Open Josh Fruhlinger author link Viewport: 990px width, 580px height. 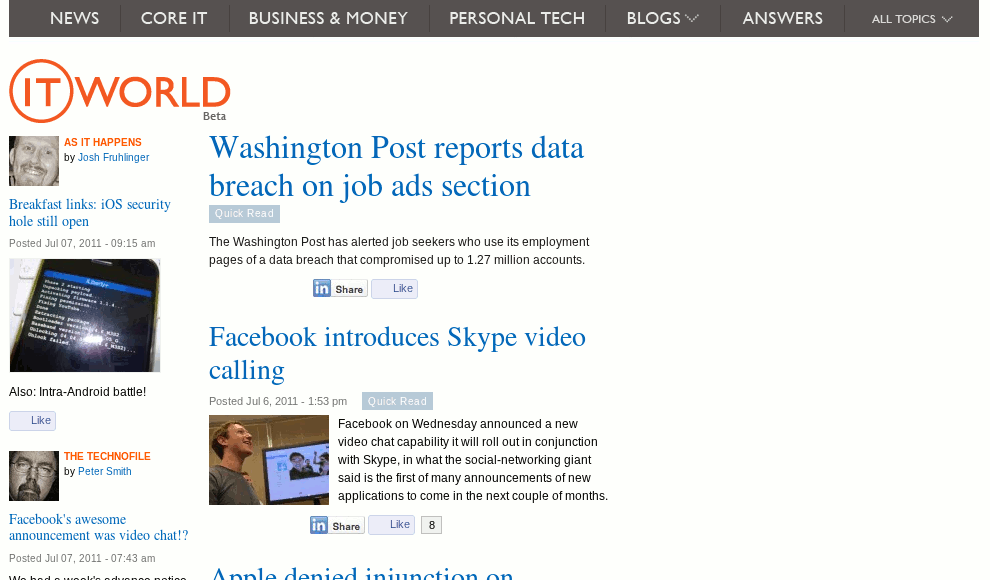tap(114, 157)
